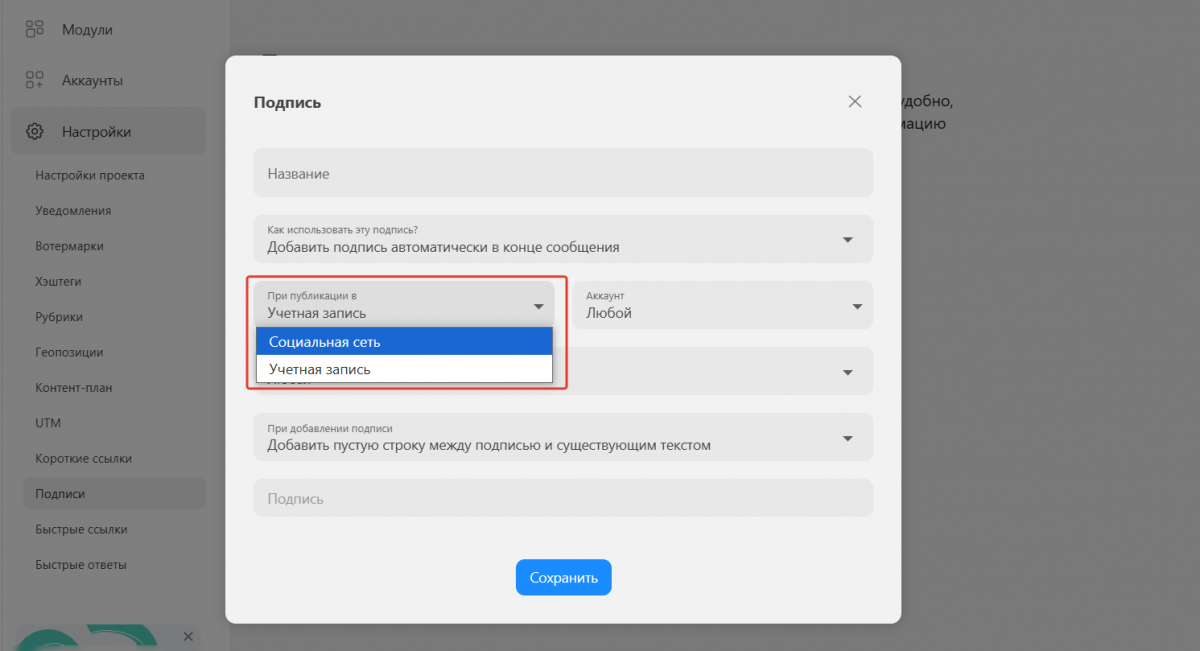Choose 'Социальная сеть' from the list

pos(404,342)
